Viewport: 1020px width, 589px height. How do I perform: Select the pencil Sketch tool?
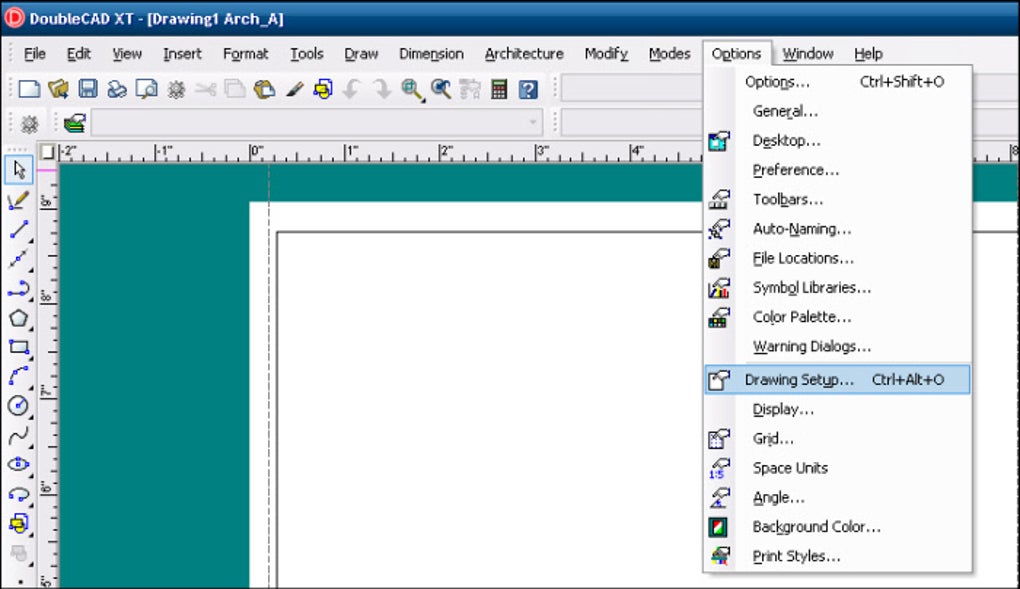pos(19,200)
